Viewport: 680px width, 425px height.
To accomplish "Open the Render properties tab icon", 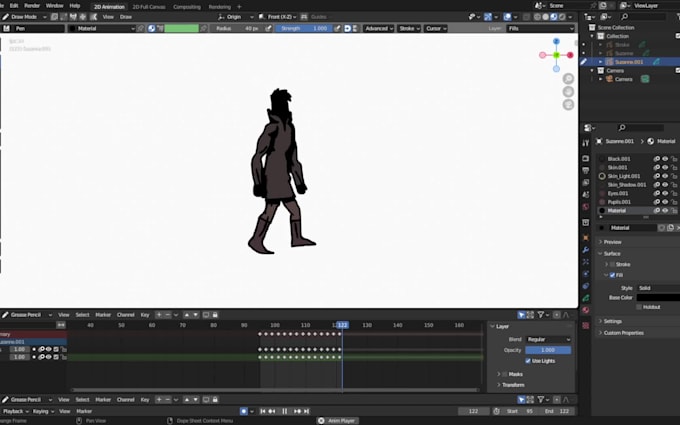I will coord(585,158).
